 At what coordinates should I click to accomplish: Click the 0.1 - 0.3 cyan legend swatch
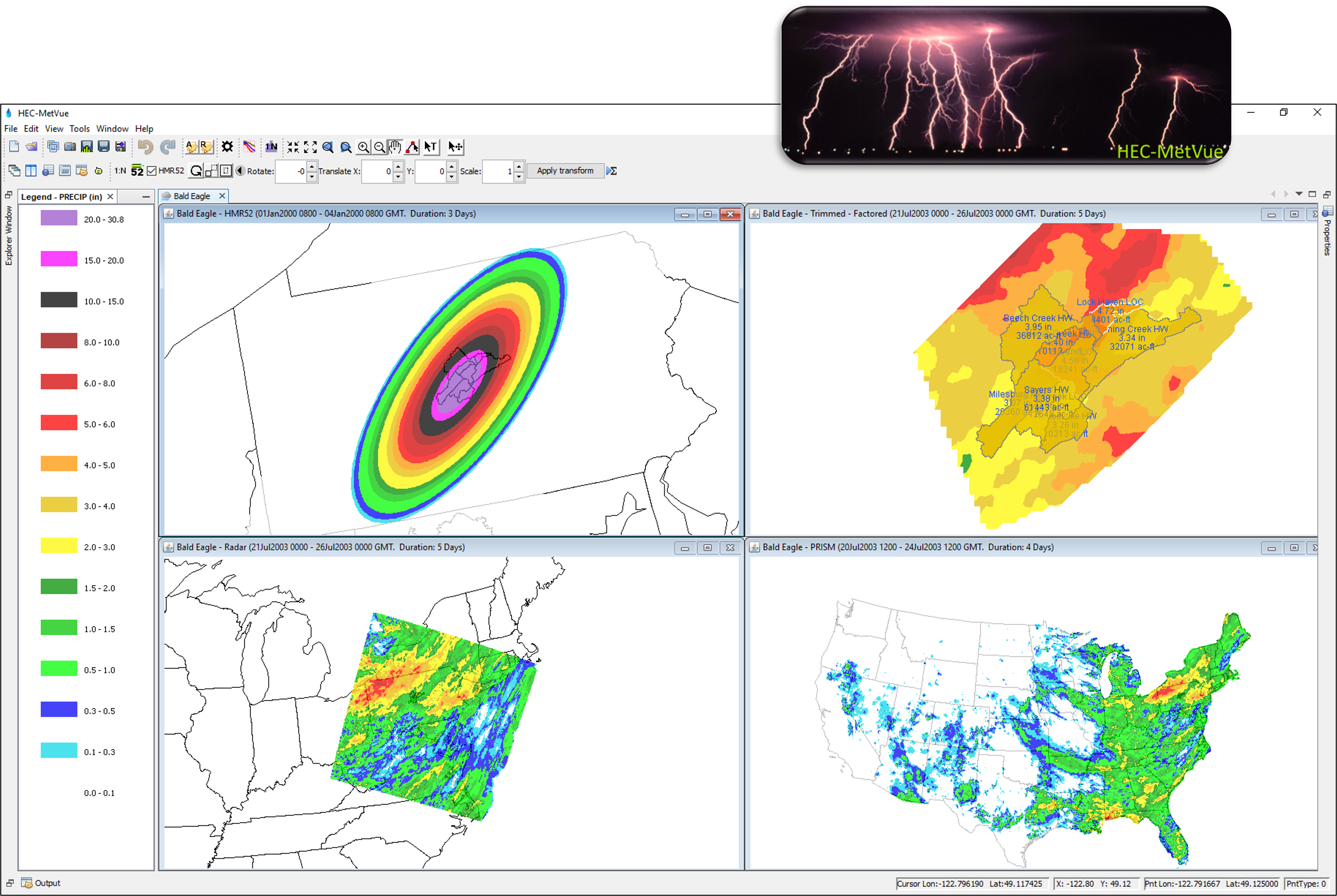(x=59, y=751)
